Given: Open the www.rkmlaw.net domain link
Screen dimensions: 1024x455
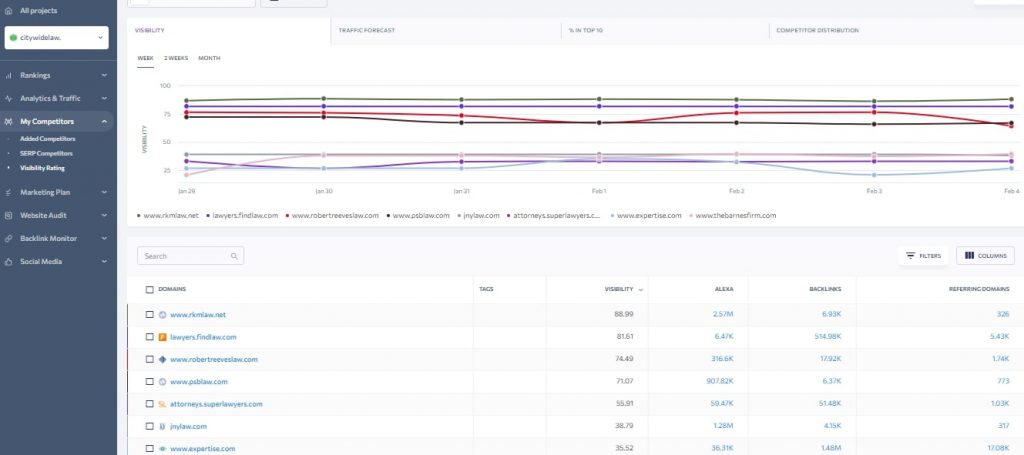Looking at the screenshot, I should pyautogui.click(x=198, y=315).
